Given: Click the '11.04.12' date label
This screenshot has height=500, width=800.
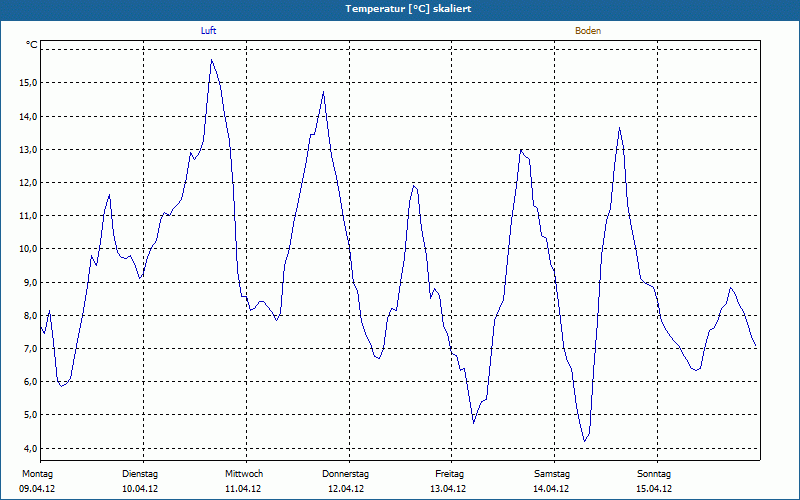Looking at the screenshot, I should [243, 489].
